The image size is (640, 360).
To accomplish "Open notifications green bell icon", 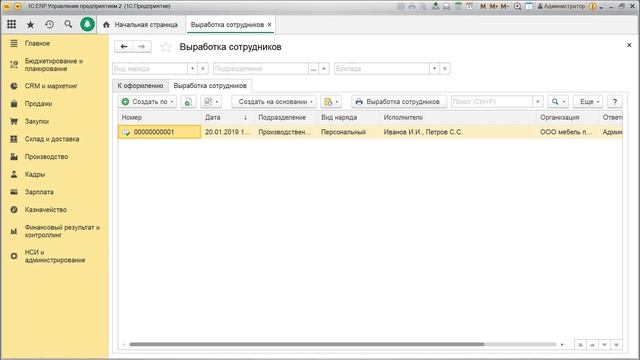I will (x=87, y=24).
